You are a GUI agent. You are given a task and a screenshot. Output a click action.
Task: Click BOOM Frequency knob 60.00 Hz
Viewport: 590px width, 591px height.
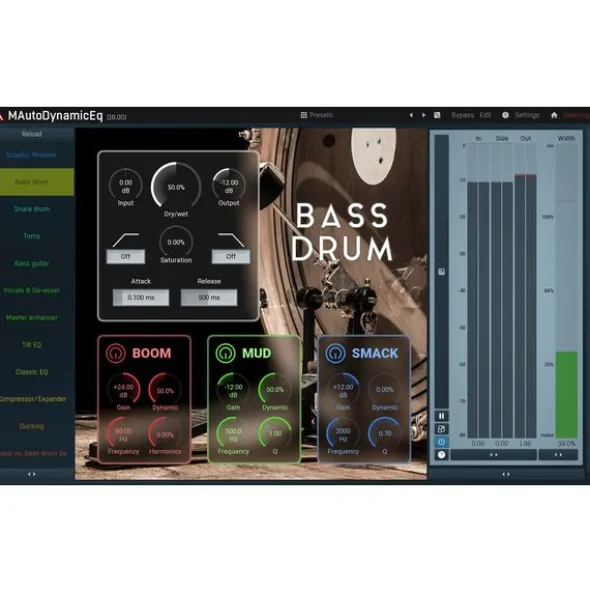124,433
